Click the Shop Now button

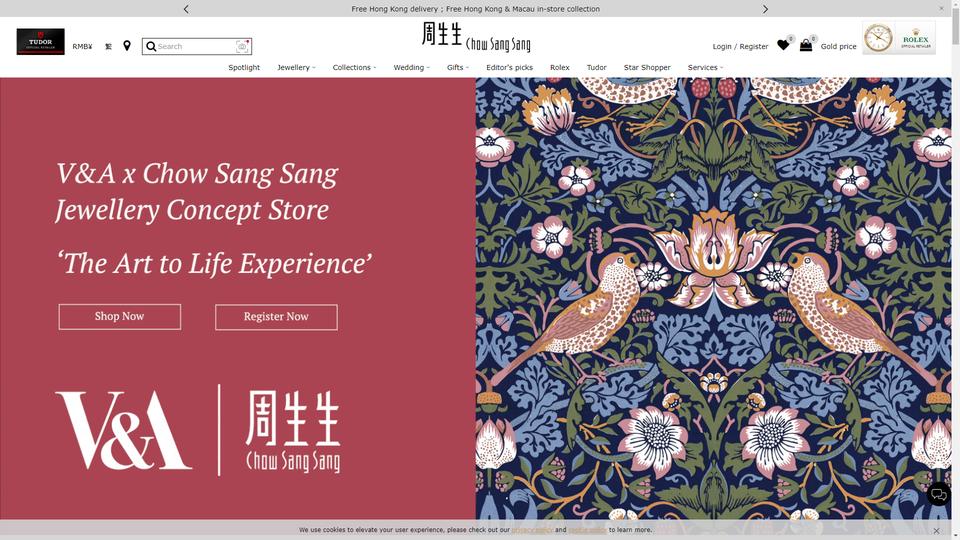pos(119,317)
